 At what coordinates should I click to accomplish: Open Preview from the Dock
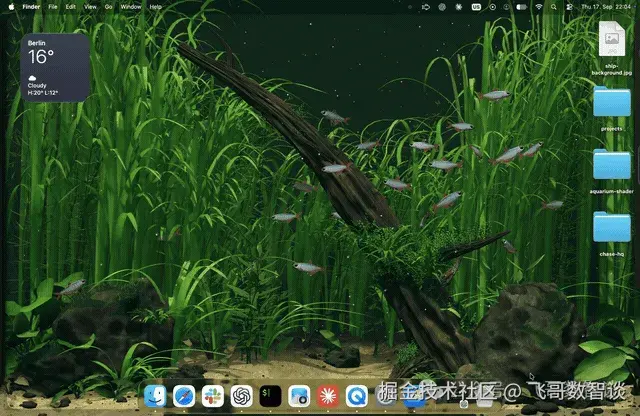click(299, 396)
